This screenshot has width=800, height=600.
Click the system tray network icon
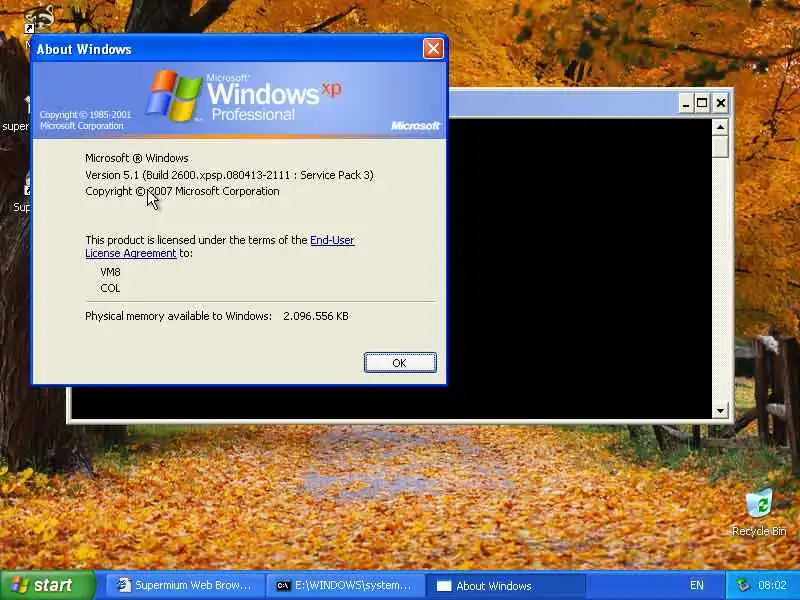(743, 585)
